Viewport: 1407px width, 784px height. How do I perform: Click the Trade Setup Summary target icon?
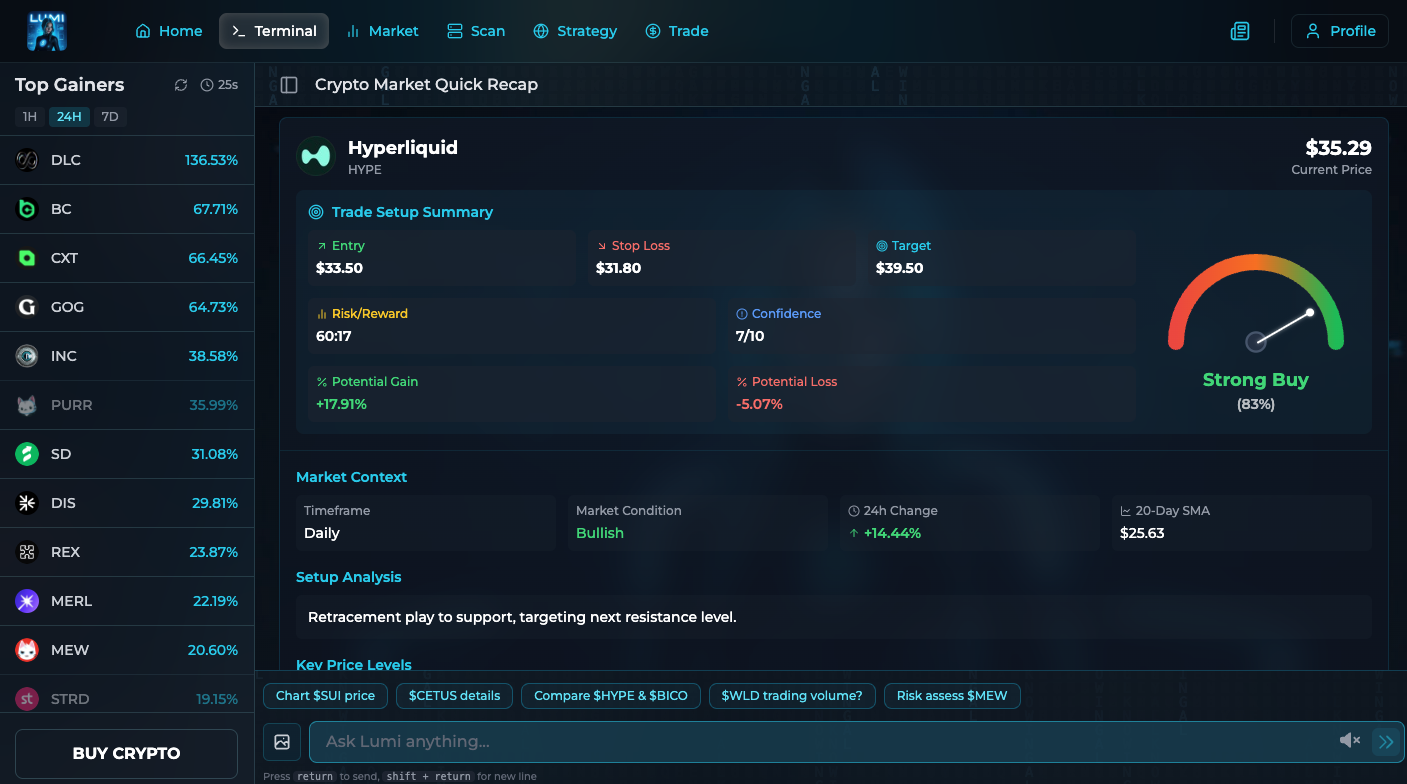pyautogui.click(x=316, y=212)
